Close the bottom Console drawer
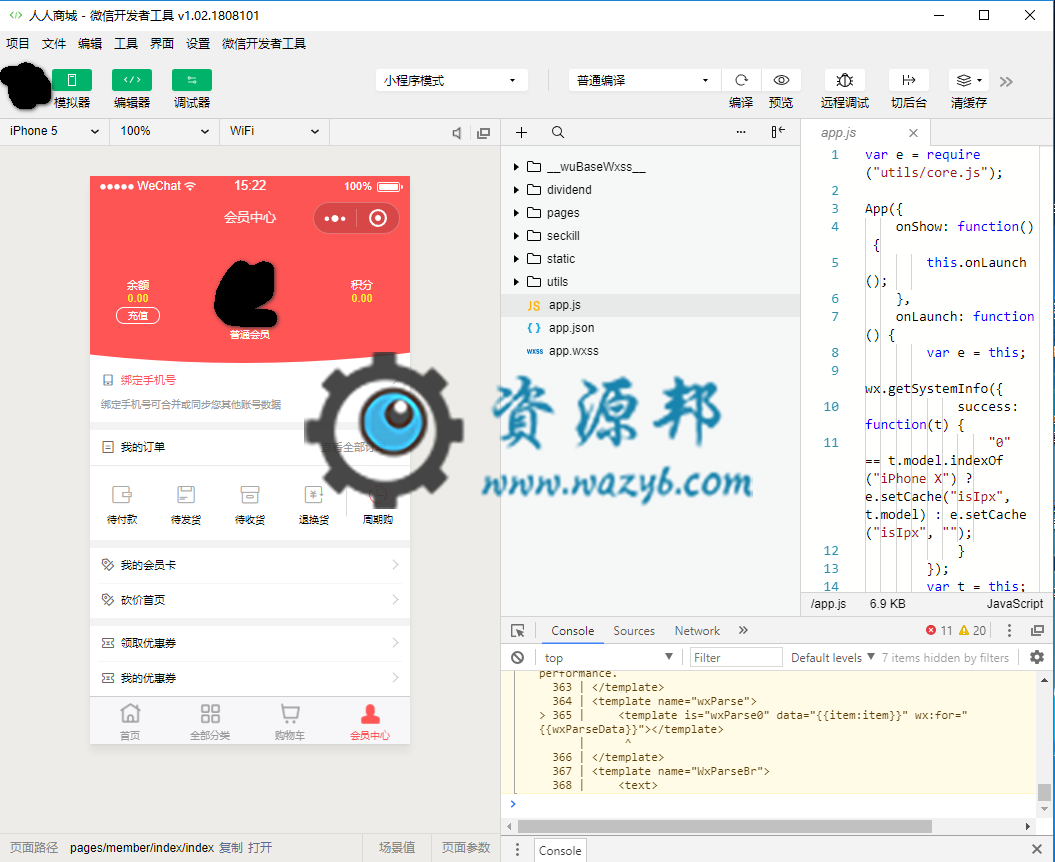 (1037, 849)
